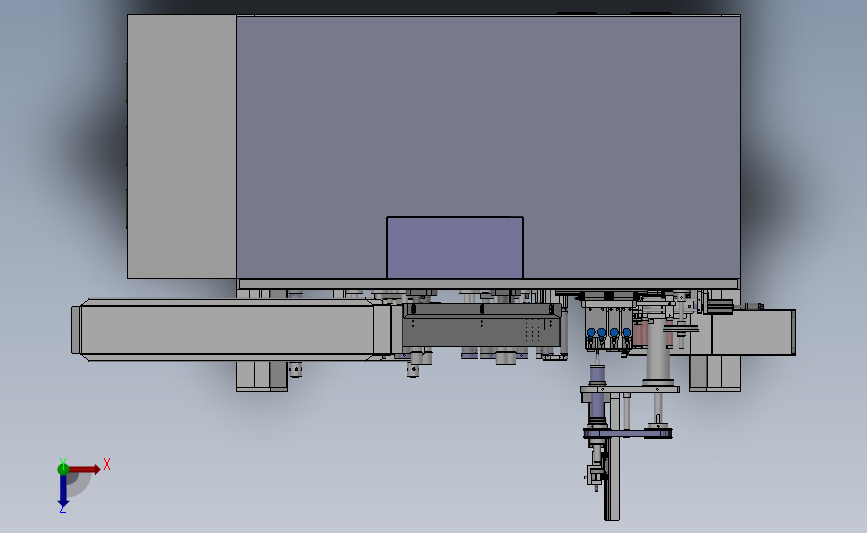Click the green Y axis dot of the triad
The image size is (867, 533).
(x=63, y=469)
